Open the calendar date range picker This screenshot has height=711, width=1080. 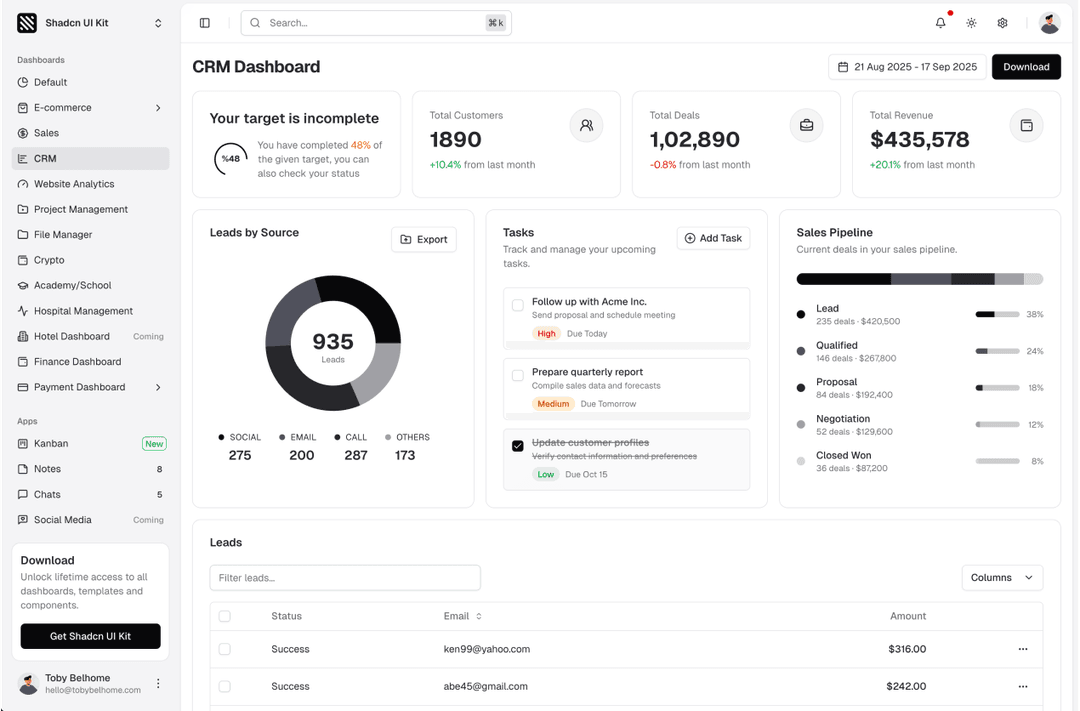[906, 66]
